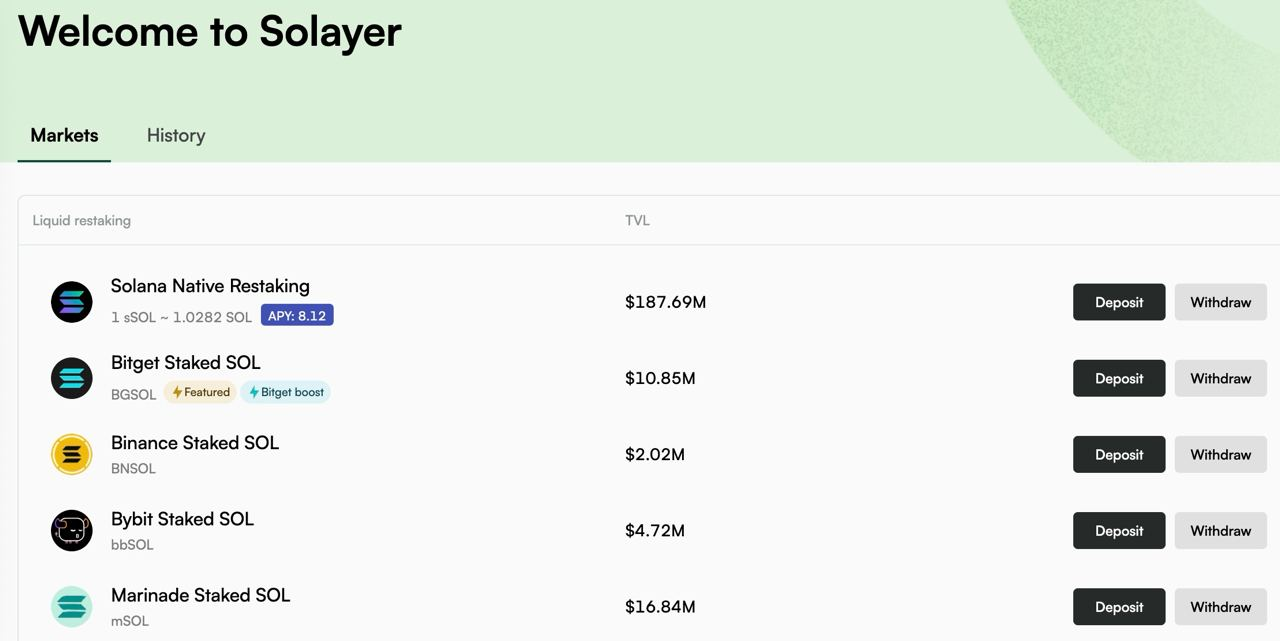This screenshot has width=1280, height=641.
Task: Deposit into Bybit Staked SOL
Action: (1119, 531)
